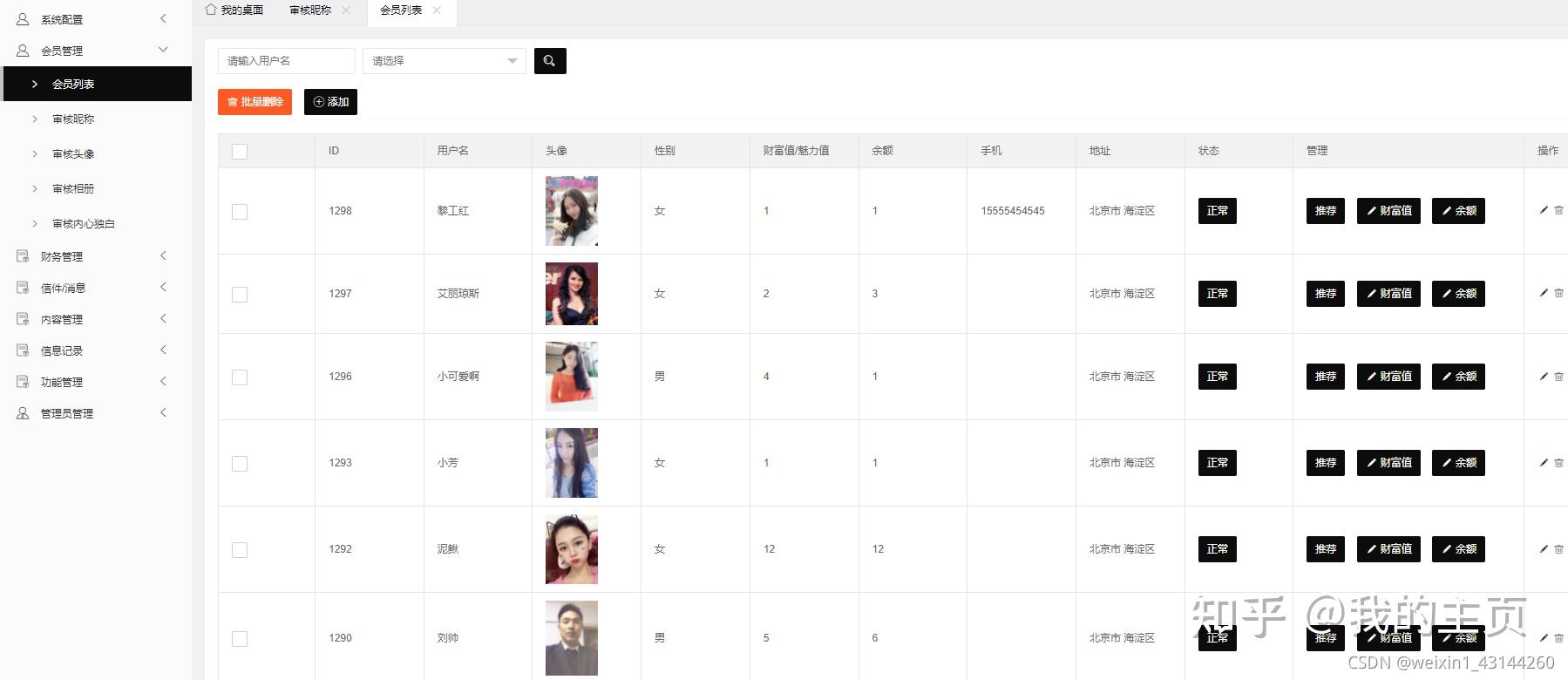Open the 请选择 dropdown filter
The image size is (1568, 680).
pos(444,61)
